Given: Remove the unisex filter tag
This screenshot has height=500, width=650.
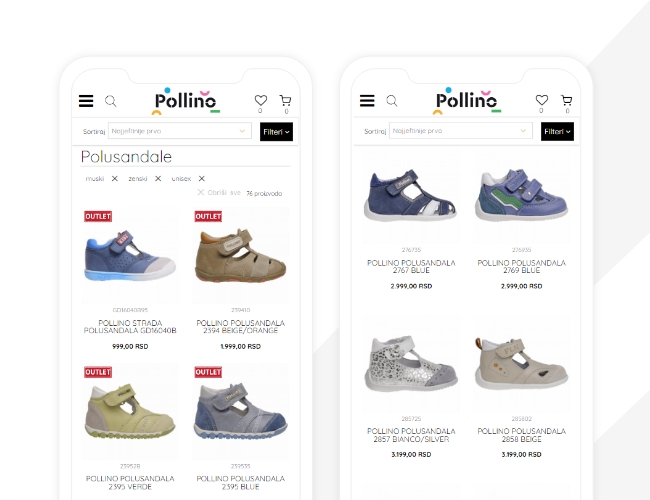Looking at the screenshot, I should (x=201, y=179).
